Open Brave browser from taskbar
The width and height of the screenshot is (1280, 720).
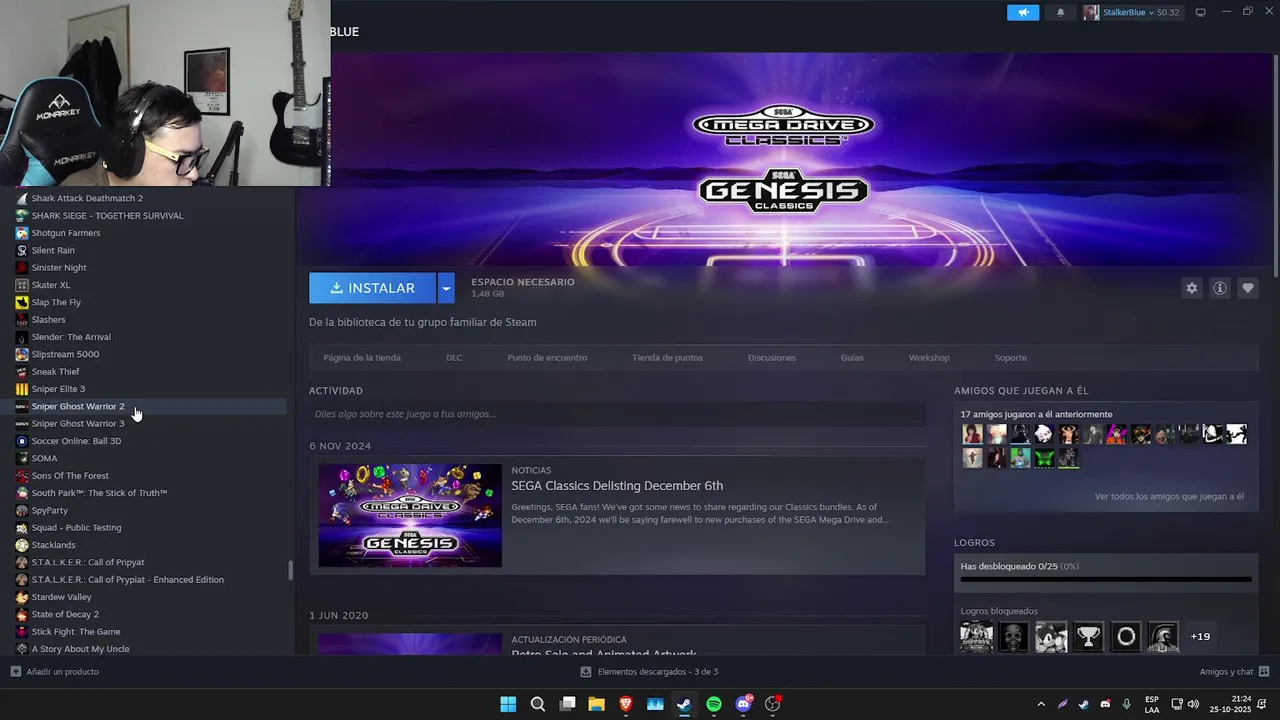pyautogui.click(x=626, y=704)
